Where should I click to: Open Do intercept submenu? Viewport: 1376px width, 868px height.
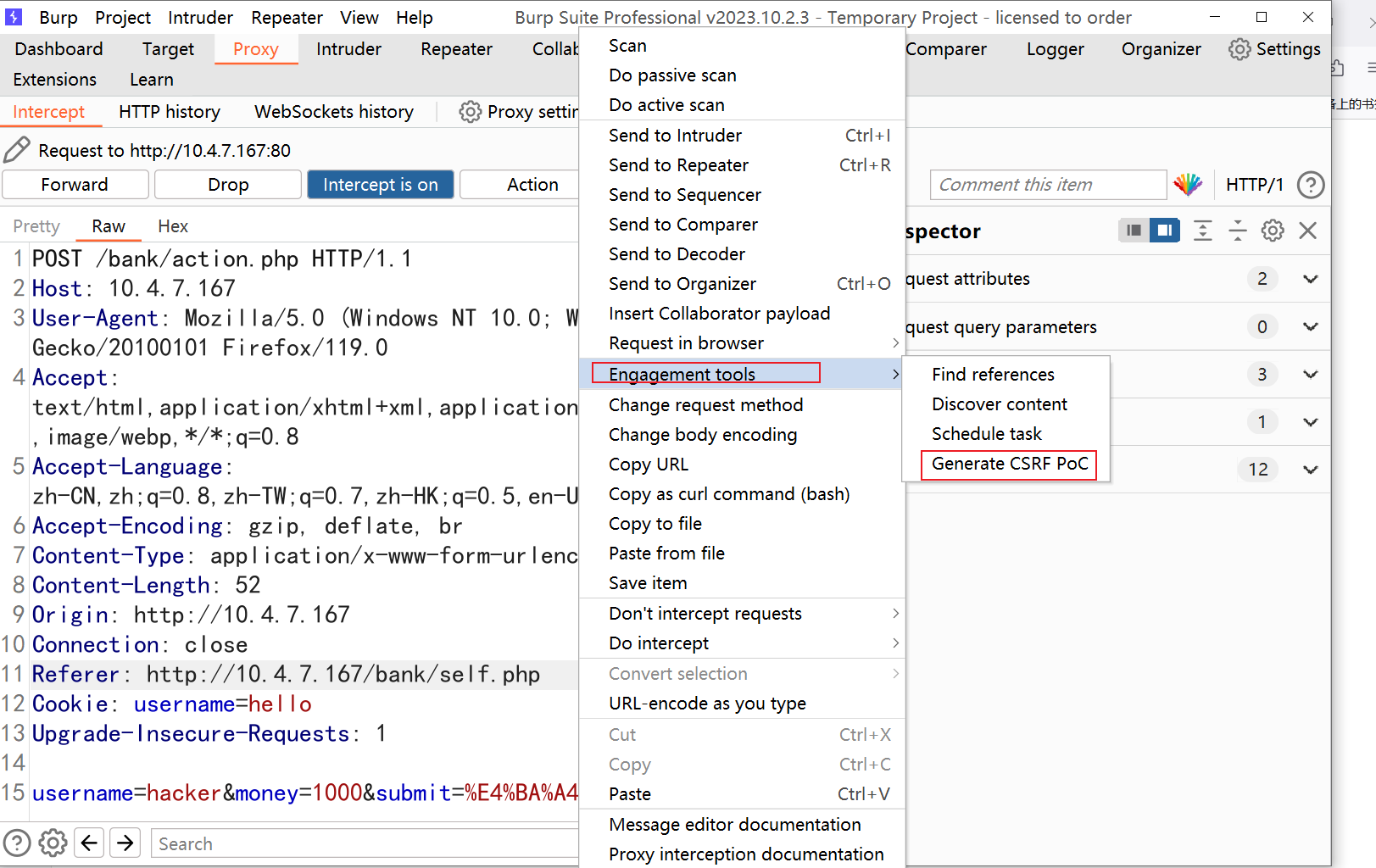[x=742, y=643]
